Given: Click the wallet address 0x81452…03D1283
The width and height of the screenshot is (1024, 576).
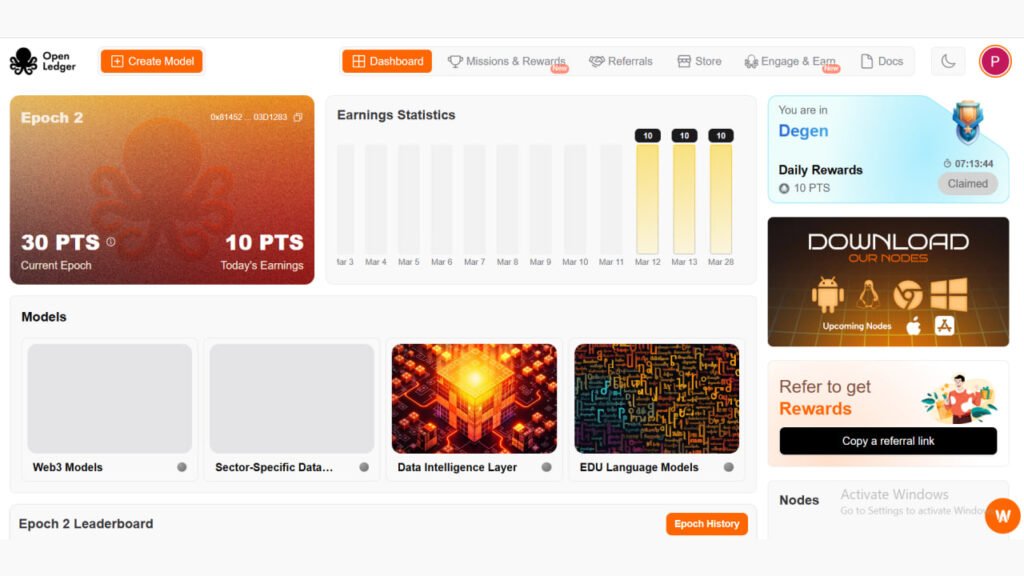Looking at the screenshot, I should coord(248,117).
